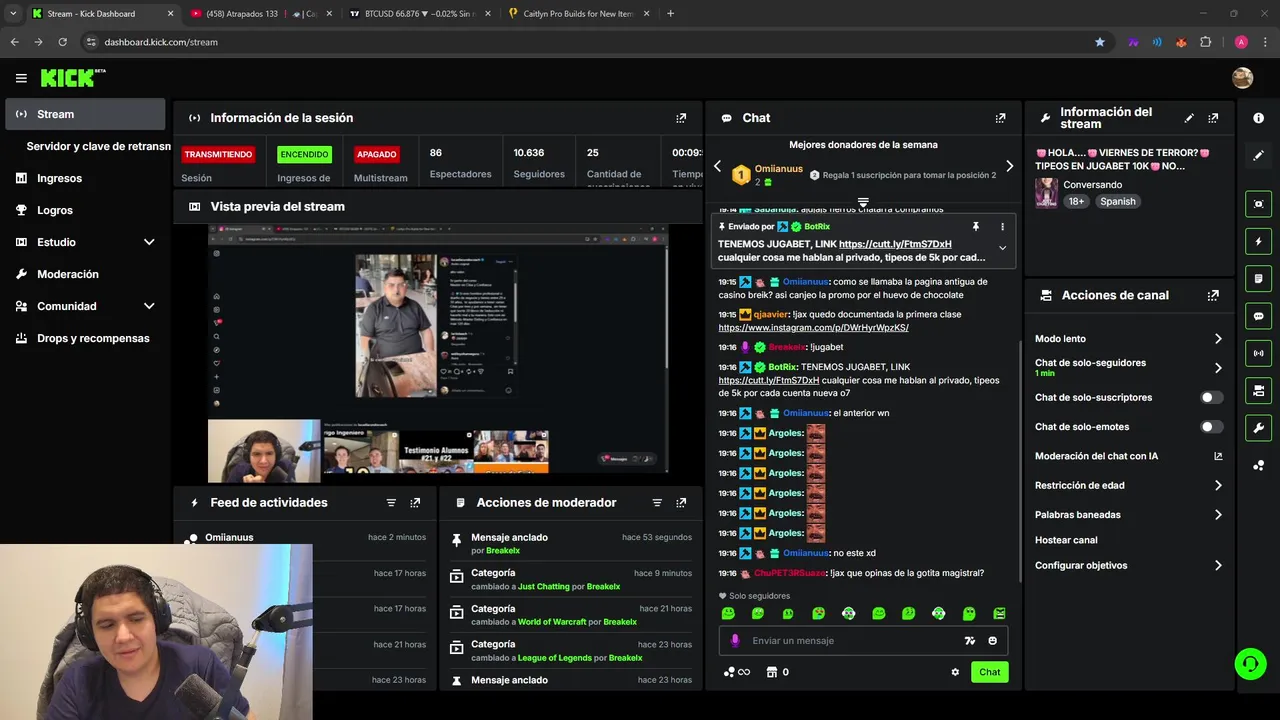Viewport: 1280px width, 720px height.
Task: Open Moderación in left sidebar
Action: pyautogui.click(x=85, y=274)
